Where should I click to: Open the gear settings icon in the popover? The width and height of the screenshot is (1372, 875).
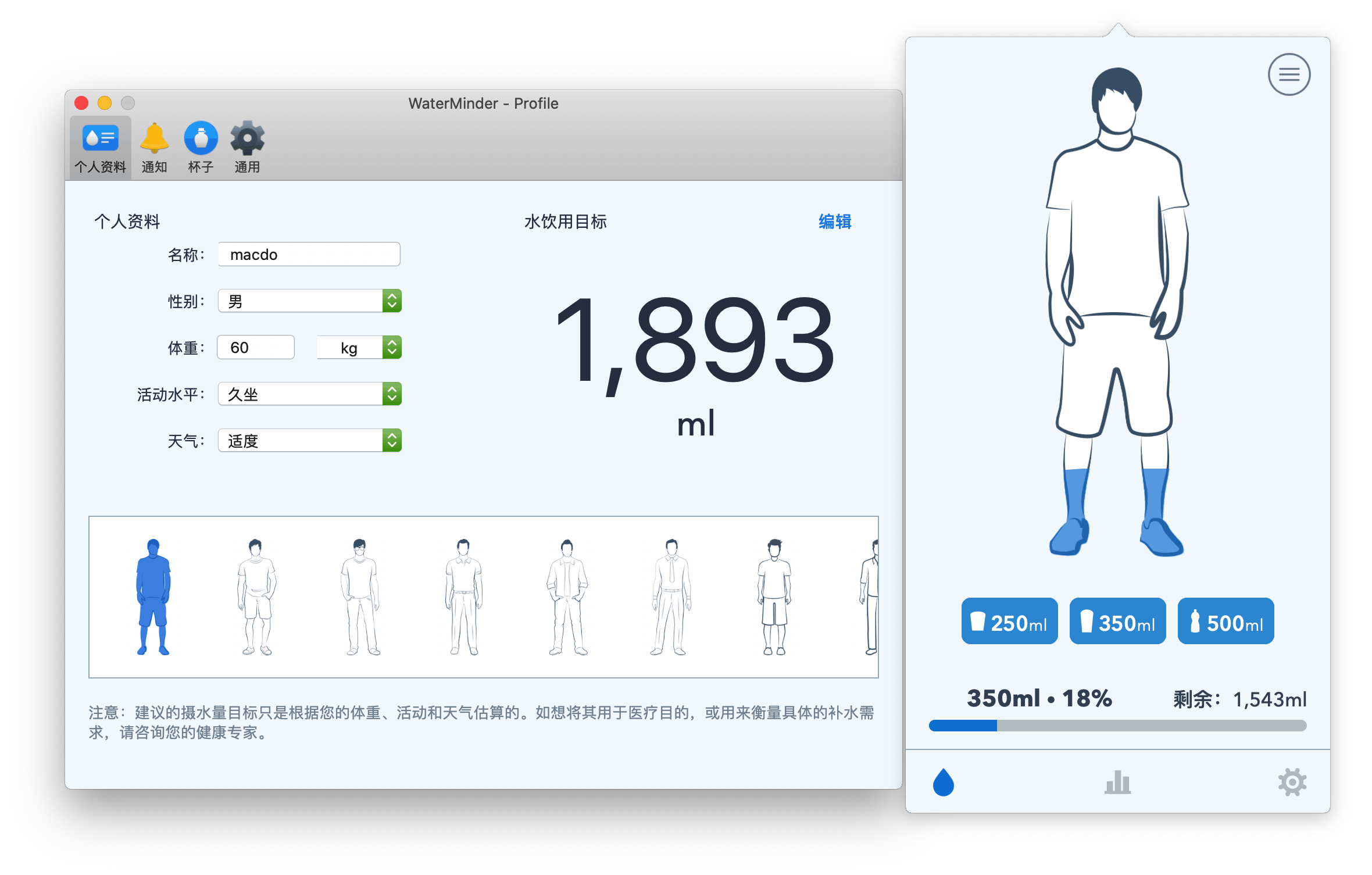(1291, 782)
